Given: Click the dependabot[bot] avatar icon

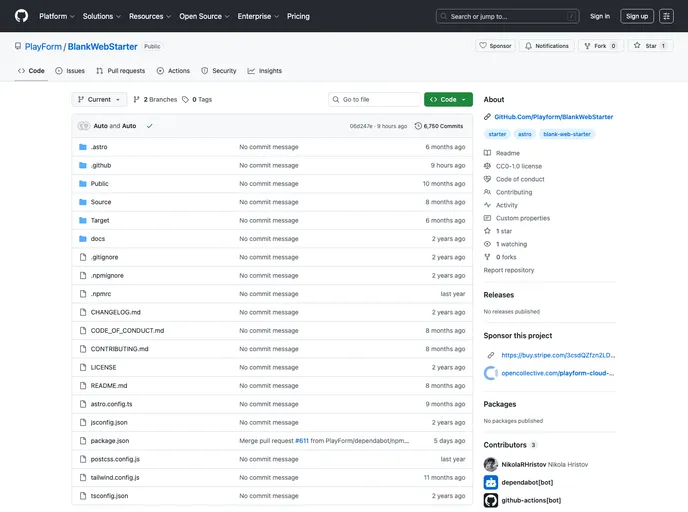Looking at the screenshot, I should tap(490, 482).
